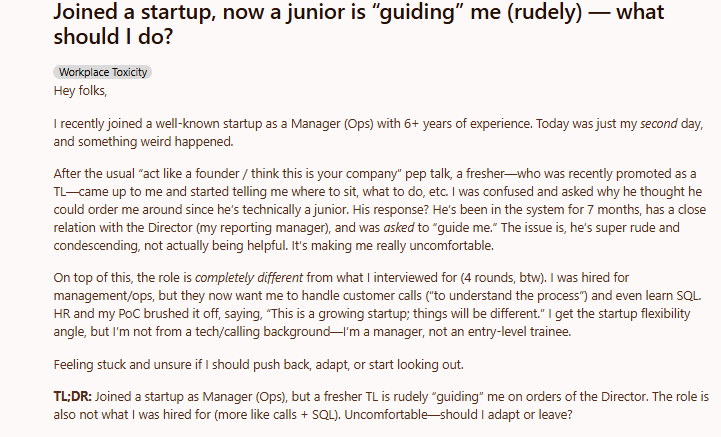Click the phrase "It's making me really uncomfortable."
Screen dimensions: 721x437
tap(392, 246)
